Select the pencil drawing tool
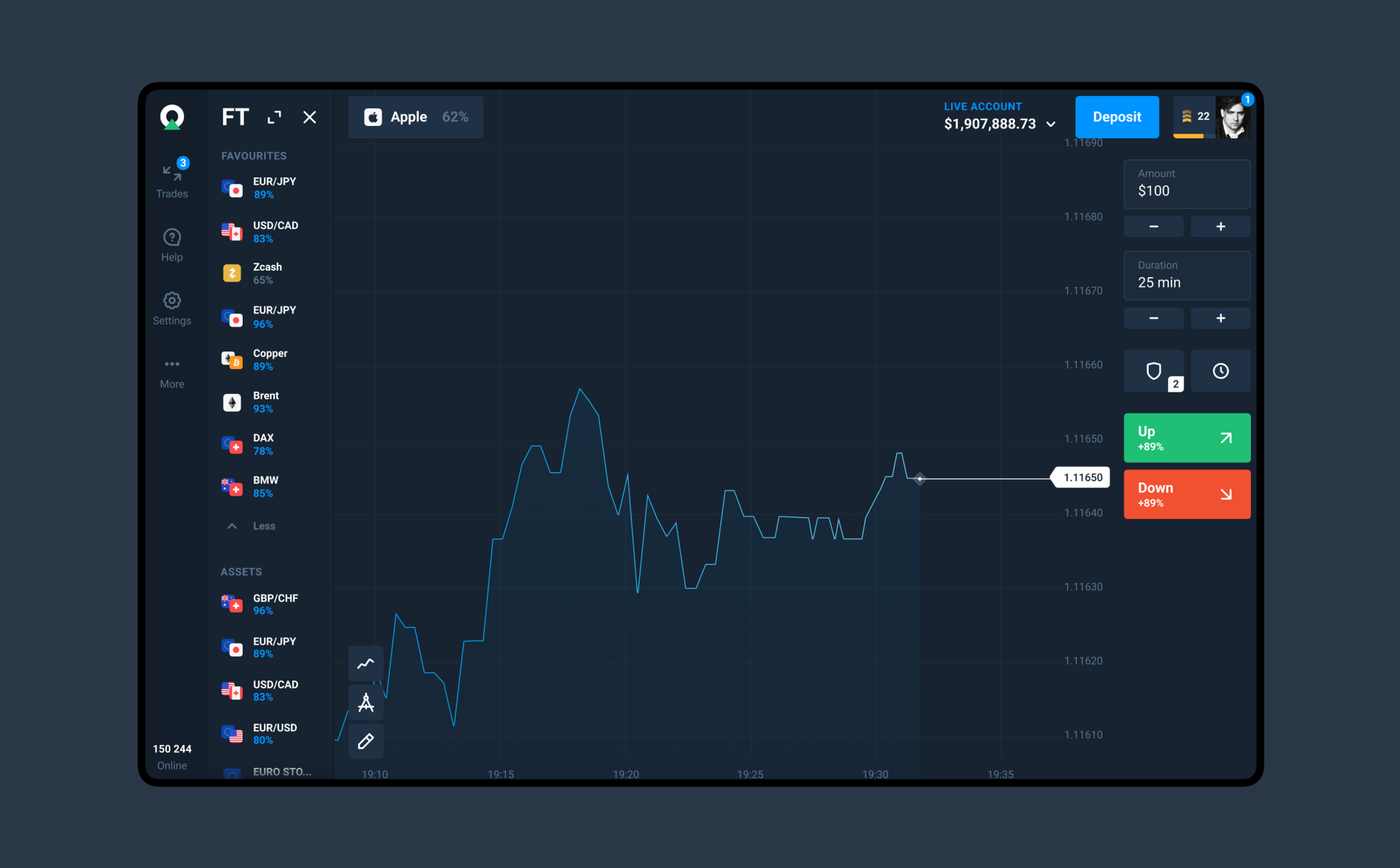Screen dimensions: 1400x868 (366, 740)
